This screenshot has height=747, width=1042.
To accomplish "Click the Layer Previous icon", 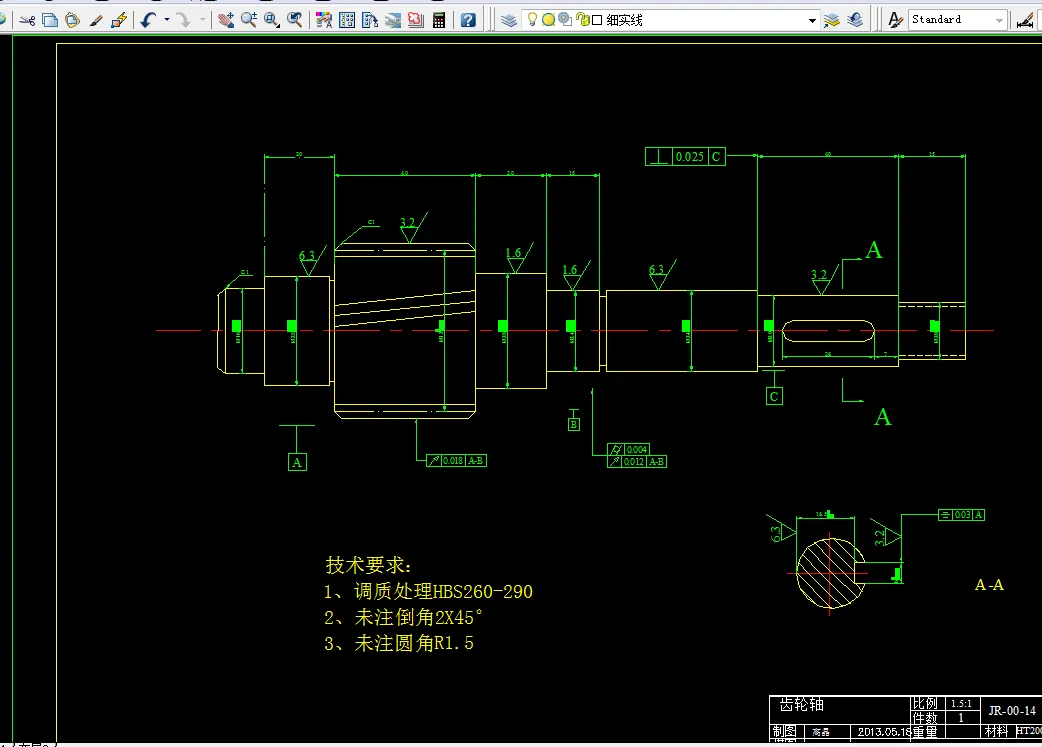I will pyautogui.click(x=855, y=20).
